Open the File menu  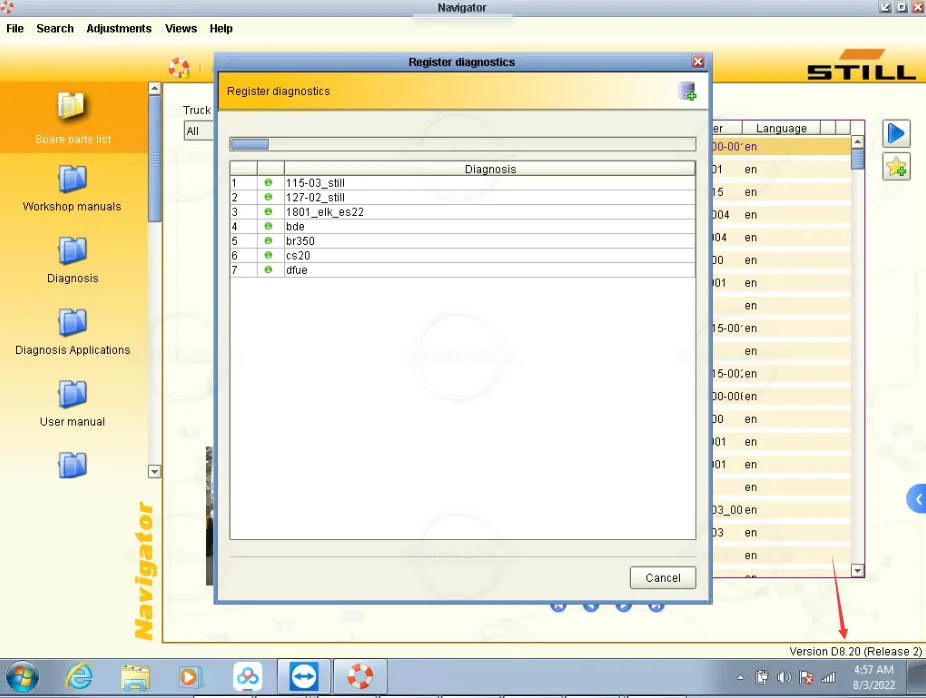[x=15, y=29]
